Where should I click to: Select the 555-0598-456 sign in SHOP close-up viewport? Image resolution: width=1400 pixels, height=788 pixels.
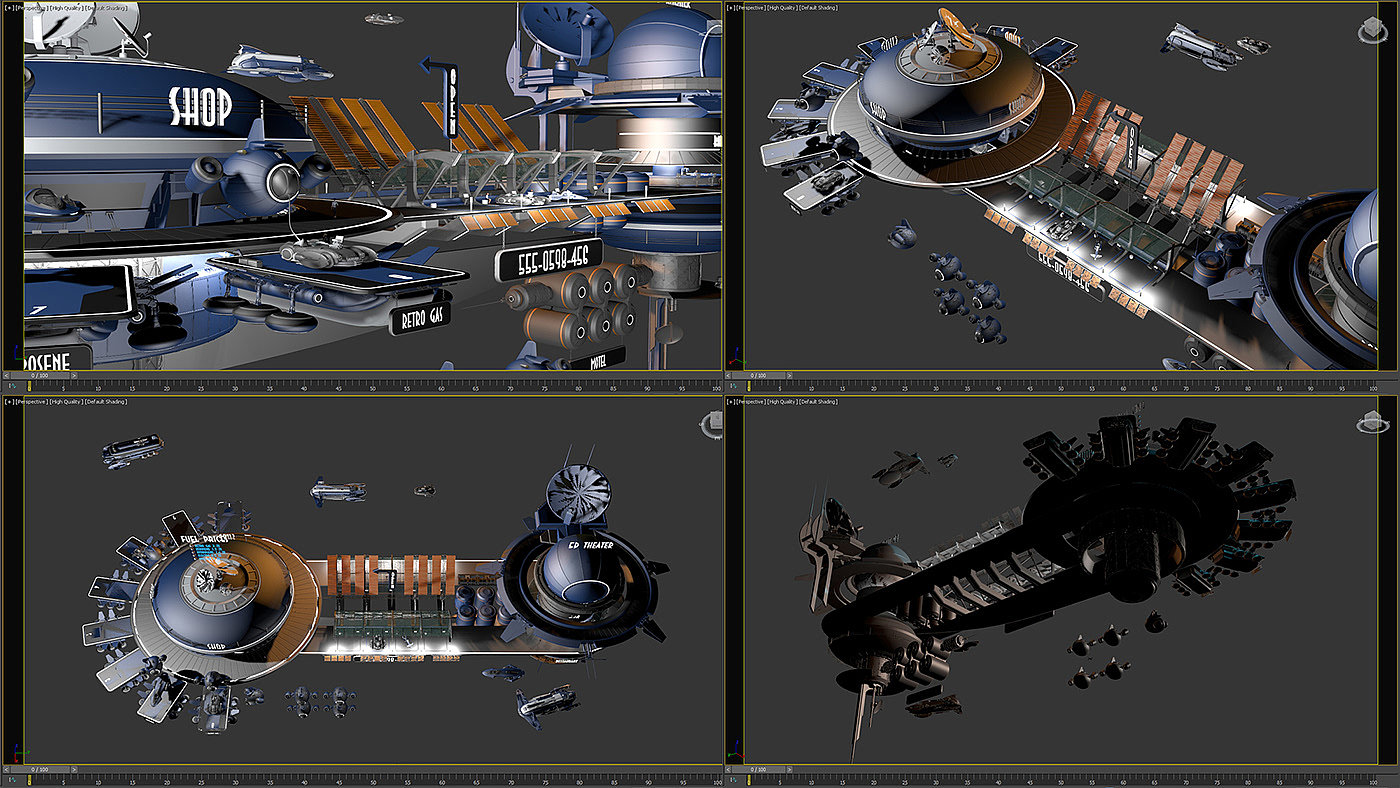pos(549,262)
